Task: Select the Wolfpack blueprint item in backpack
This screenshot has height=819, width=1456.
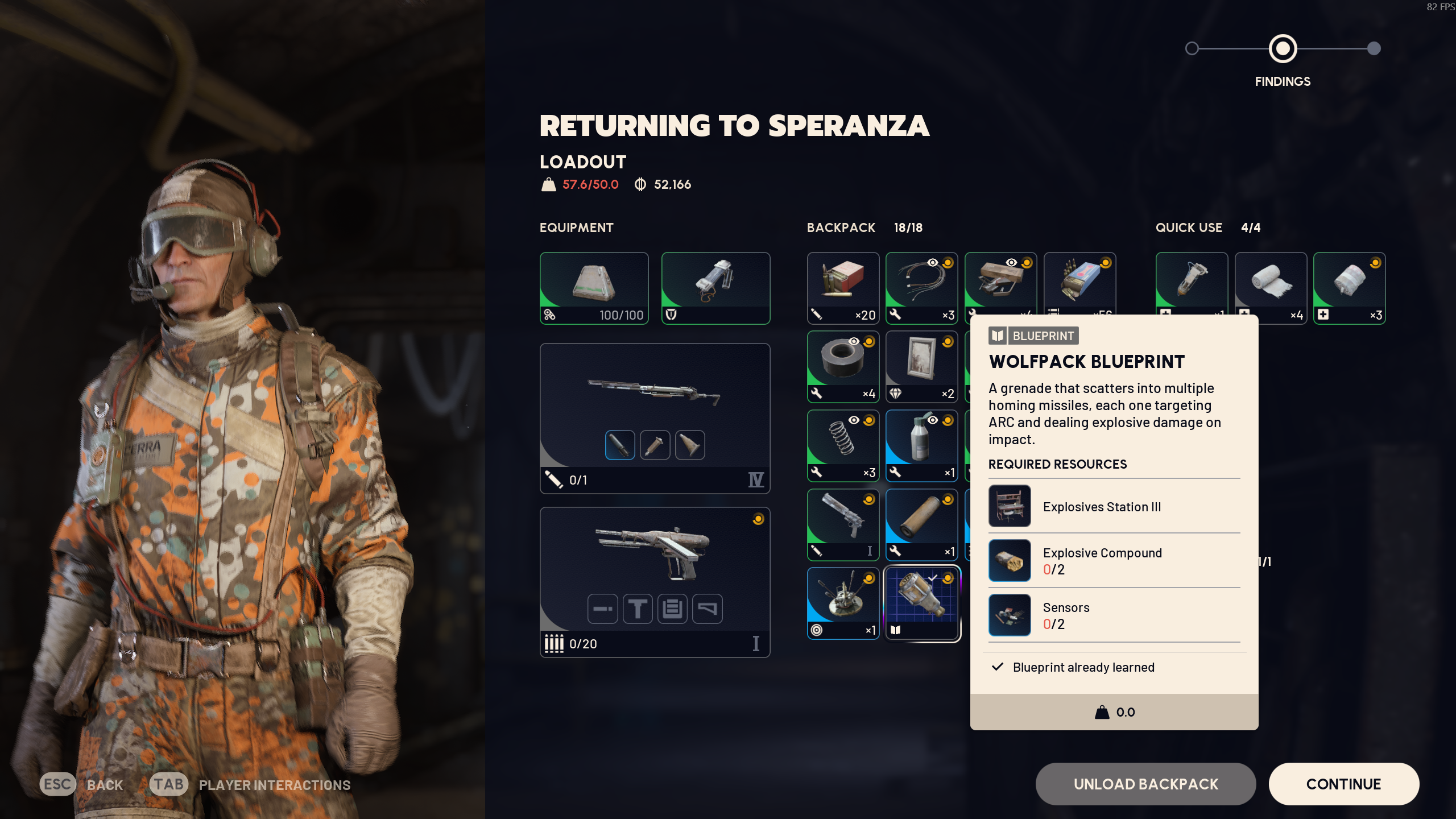Action: pyautogui.click(x=922, y=603)
